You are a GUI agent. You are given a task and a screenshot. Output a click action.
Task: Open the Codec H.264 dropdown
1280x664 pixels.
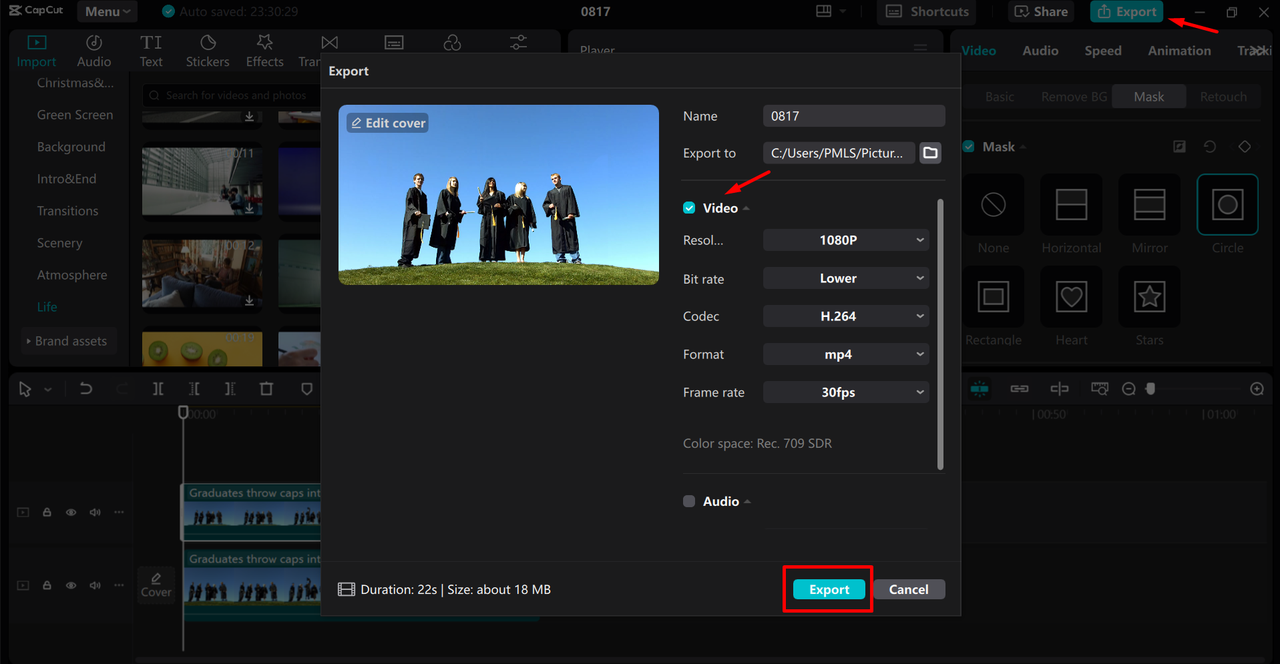[x=846, y=316]
